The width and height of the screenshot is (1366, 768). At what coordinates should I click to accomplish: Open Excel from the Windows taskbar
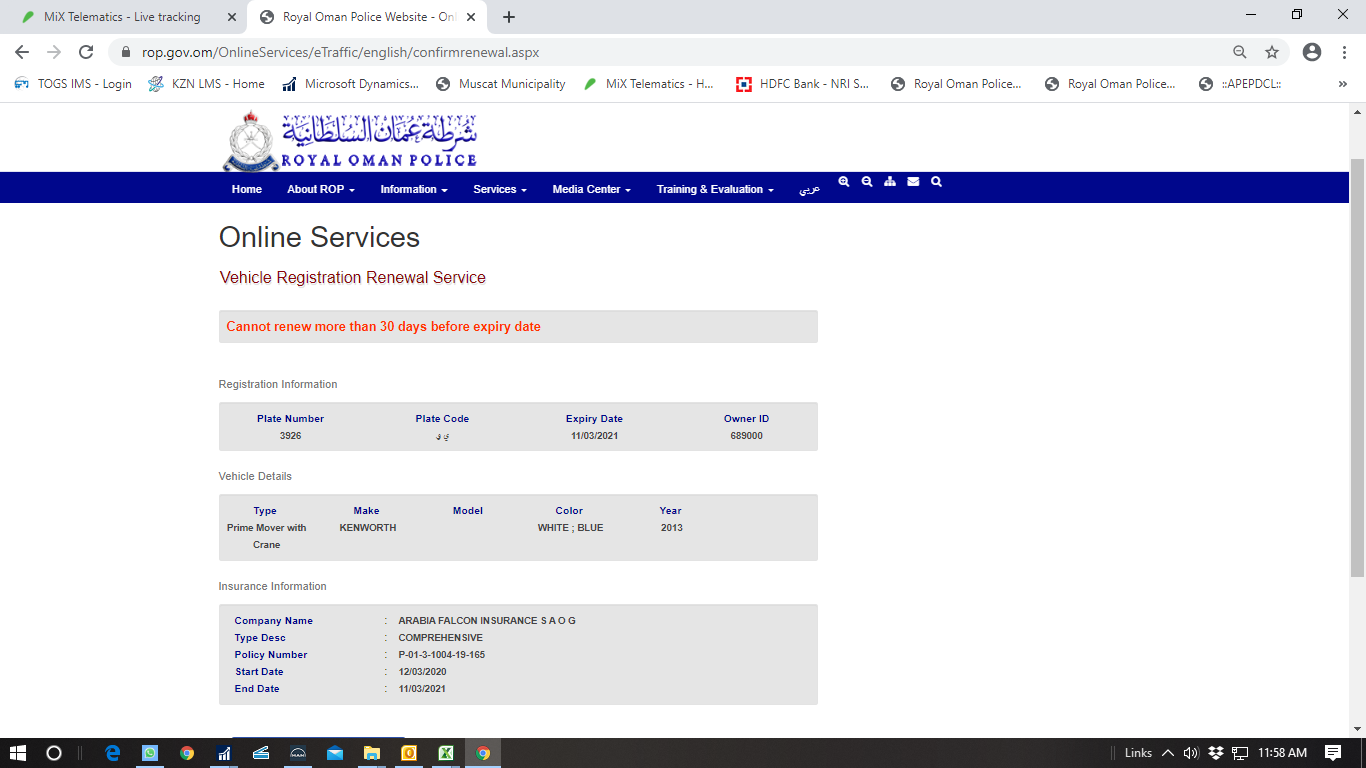(x=446, y=753)
